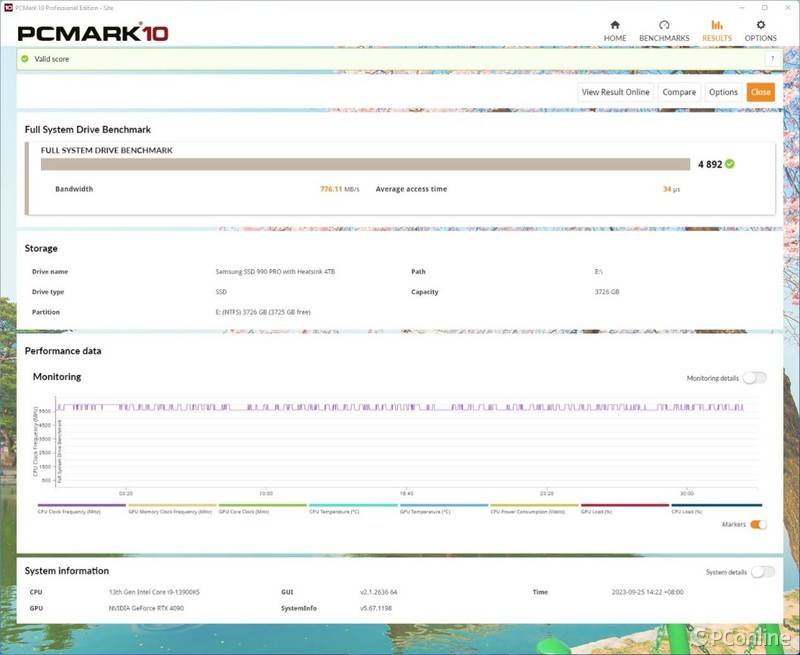Open the BENCHMARKS gauge icon
The width and height of the screenshot is (800, 655).
pos(664,30)
